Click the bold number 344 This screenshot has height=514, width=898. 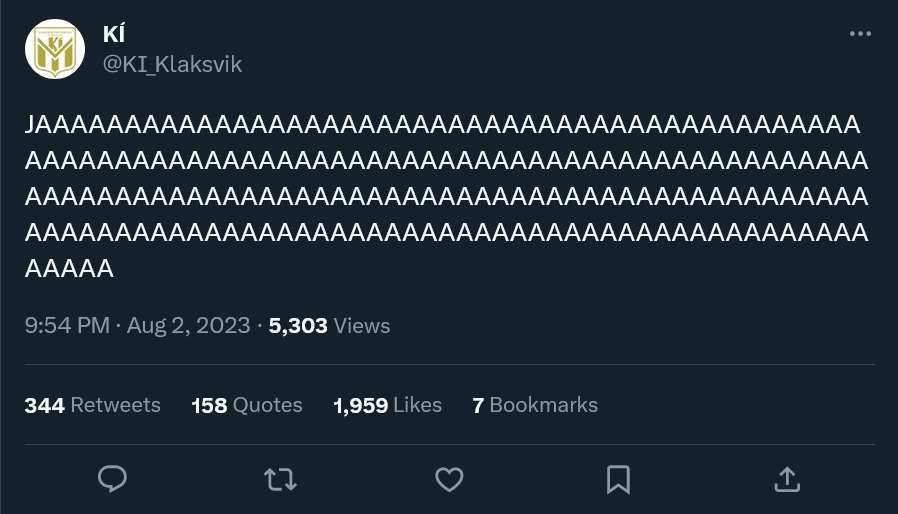[45, 406]
